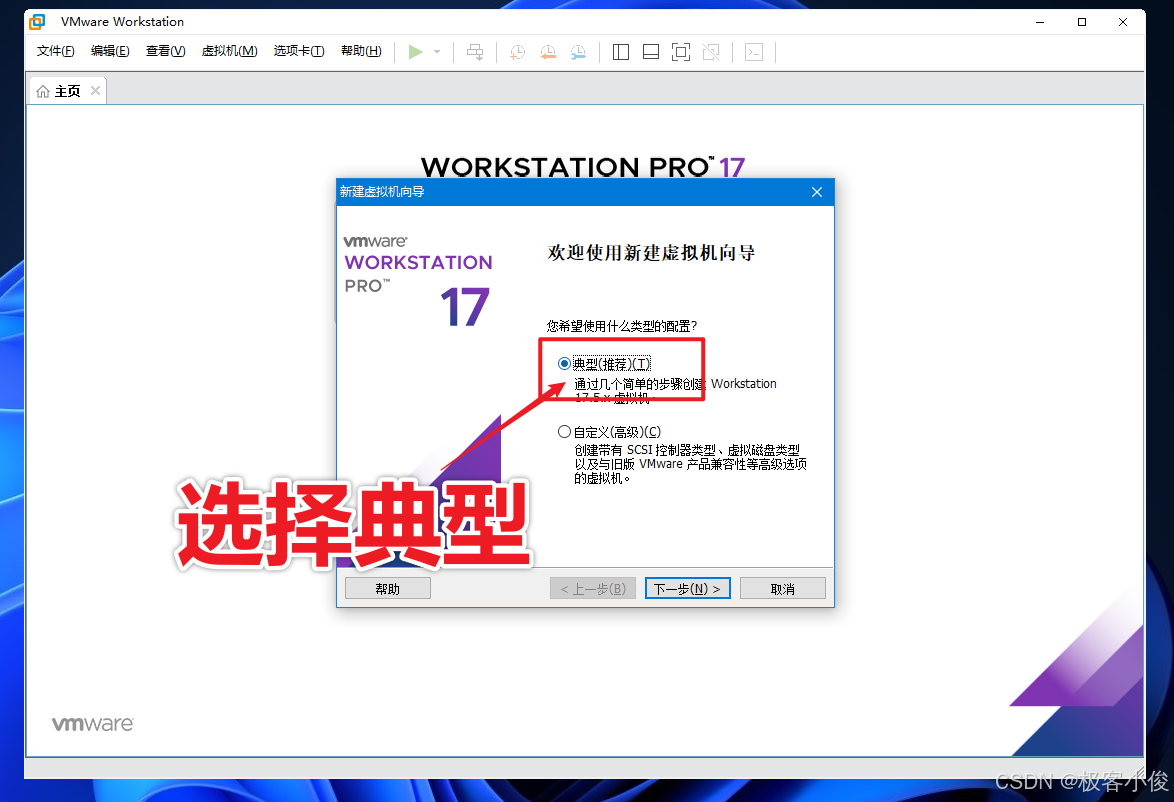
Task: Click the console view toolbar icon
Action: pyautogui.click(x=754, y=52)
